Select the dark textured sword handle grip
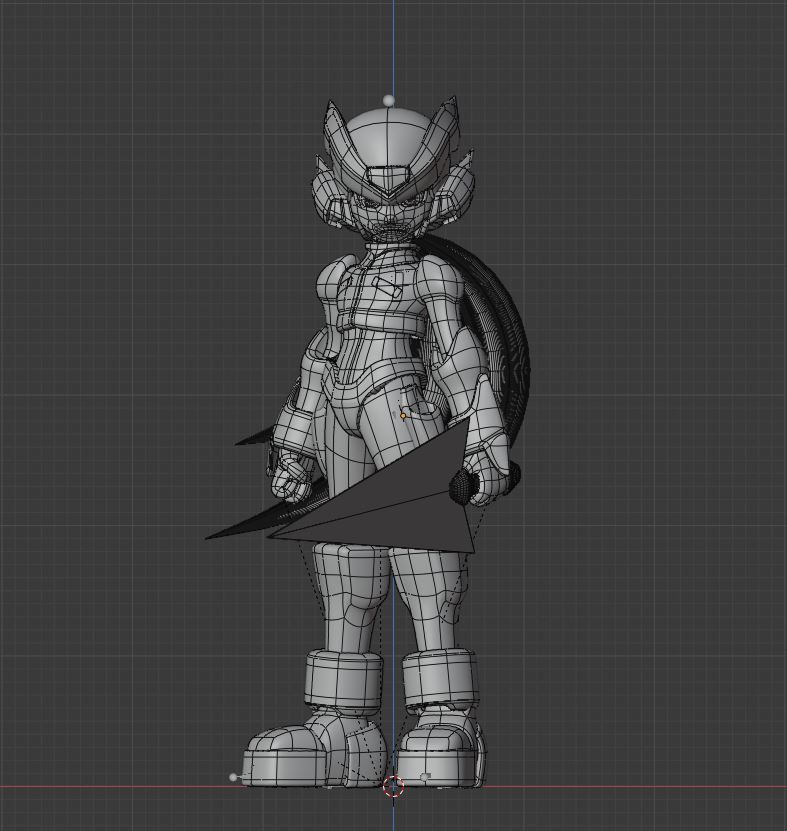This screenshot has height=831, width=787. [465, 485]
